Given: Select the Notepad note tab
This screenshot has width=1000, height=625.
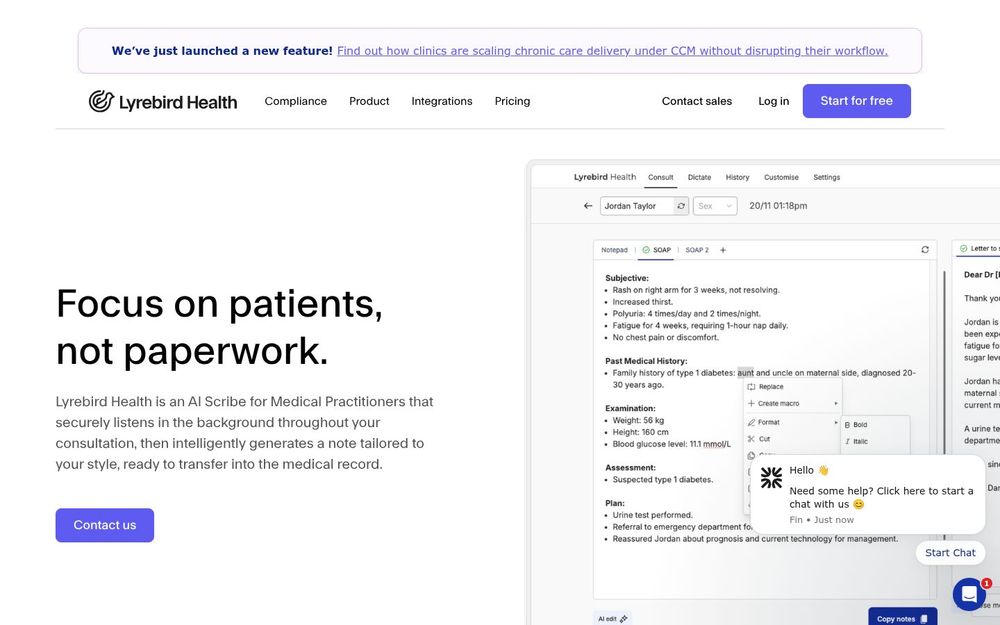Looking at the screenshot, I should pyautogui.click(x=614, y=250).
